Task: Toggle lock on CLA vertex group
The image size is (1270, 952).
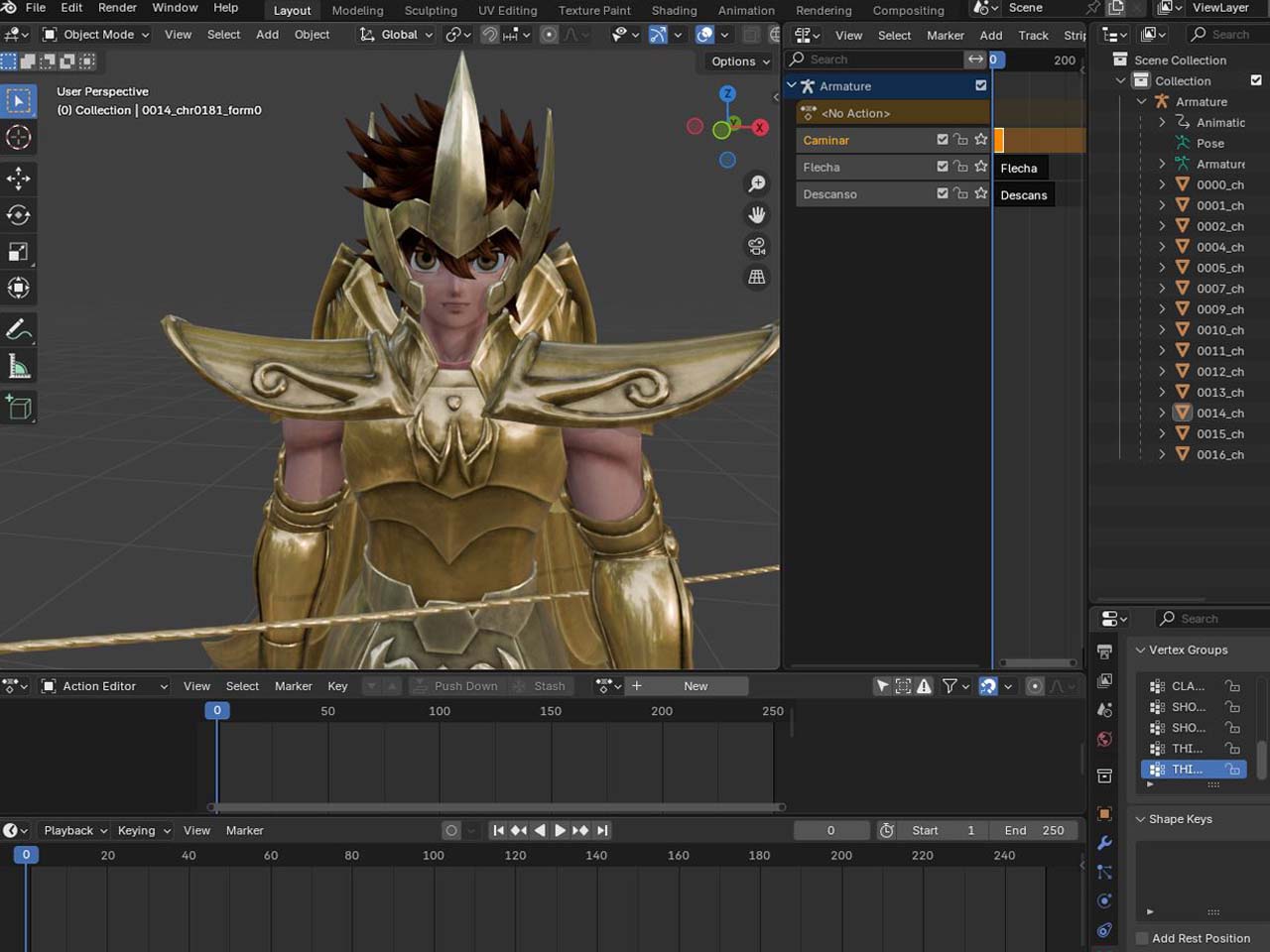Action: tap(1232, 686)
